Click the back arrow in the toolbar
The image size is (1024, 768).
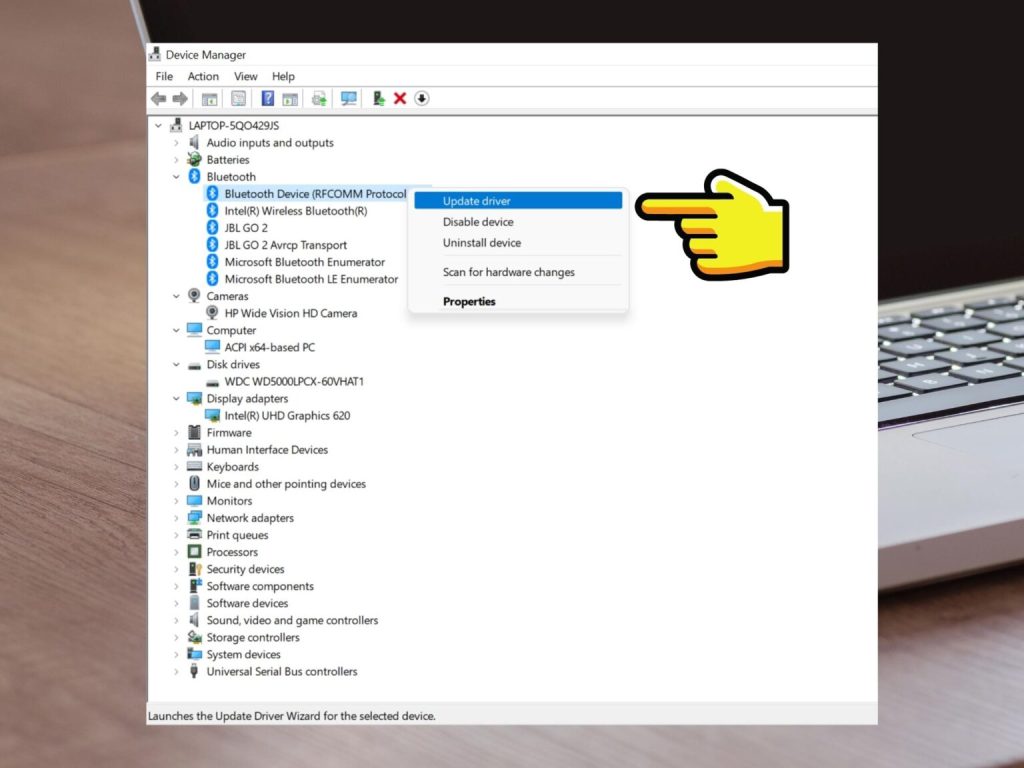point(158,98)
